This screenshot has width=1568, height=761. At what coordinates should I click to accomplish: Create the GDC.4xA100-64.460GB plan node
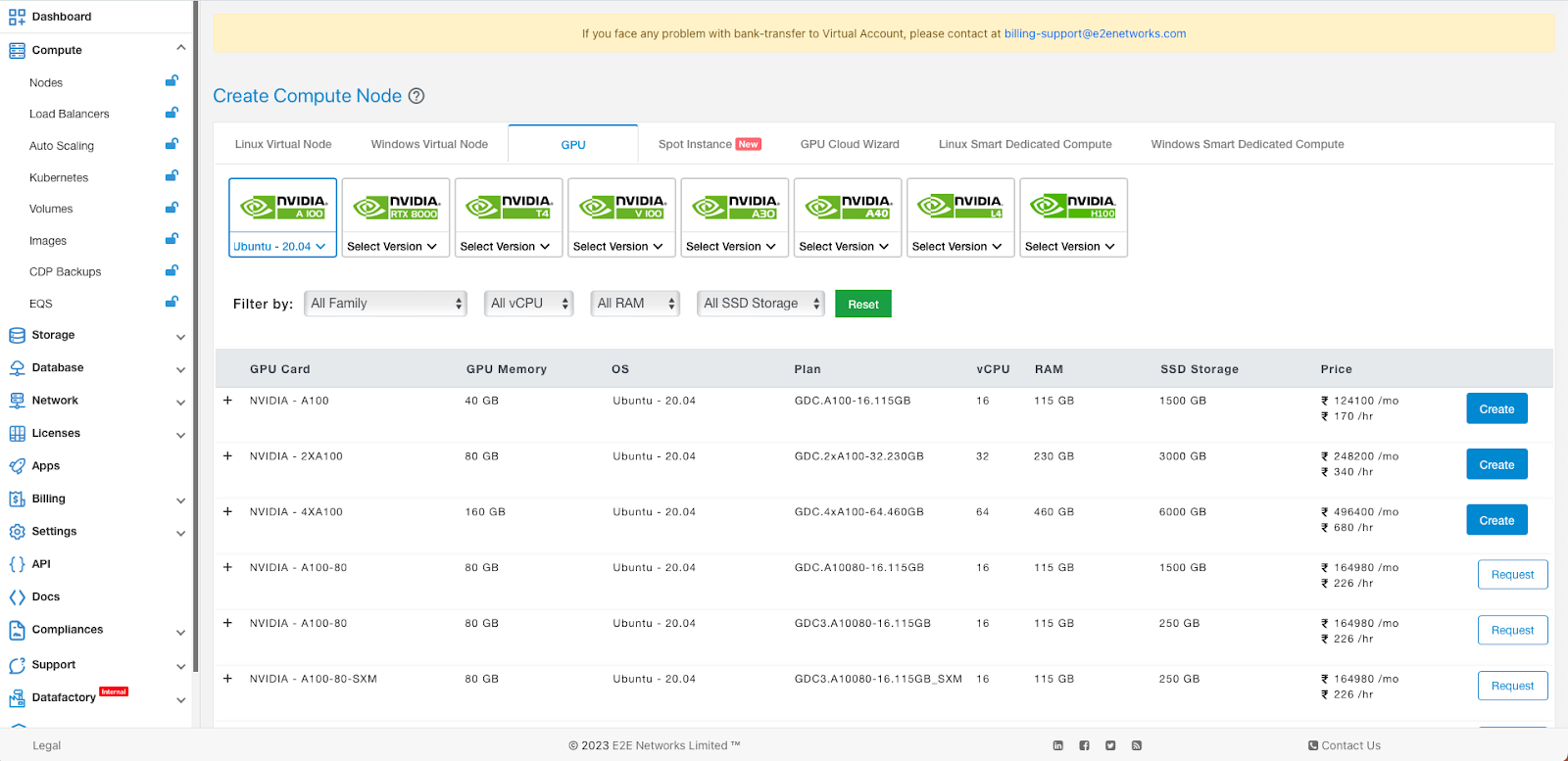pos(1496,521)
